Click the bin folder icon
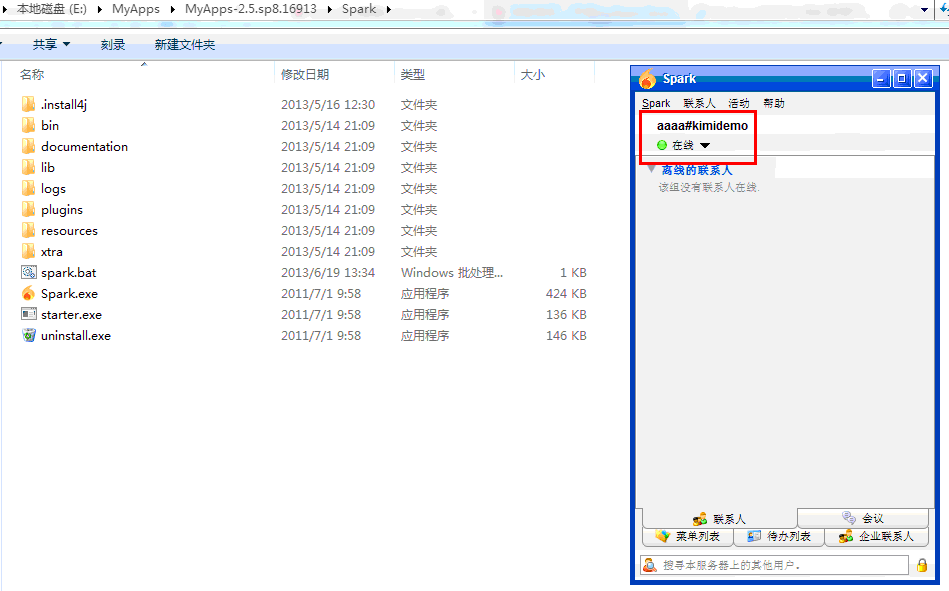Image resolution: width=949 pixels, height=591 pixels. (28, 125)
